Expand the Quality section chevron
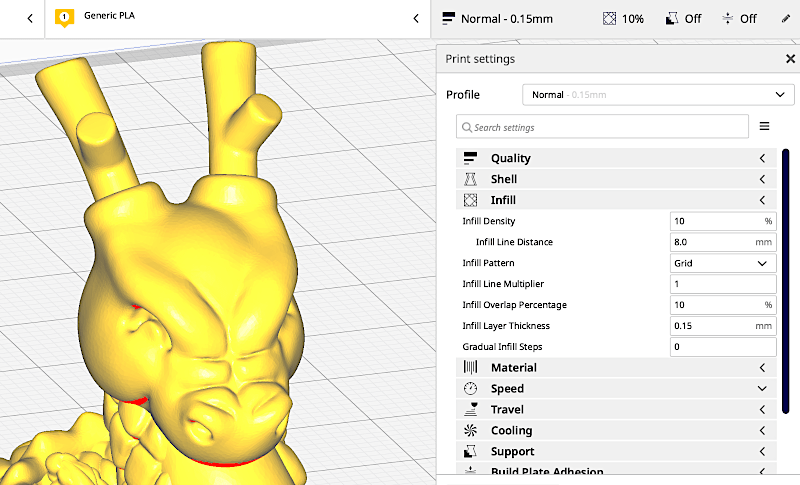 (762, 158)
